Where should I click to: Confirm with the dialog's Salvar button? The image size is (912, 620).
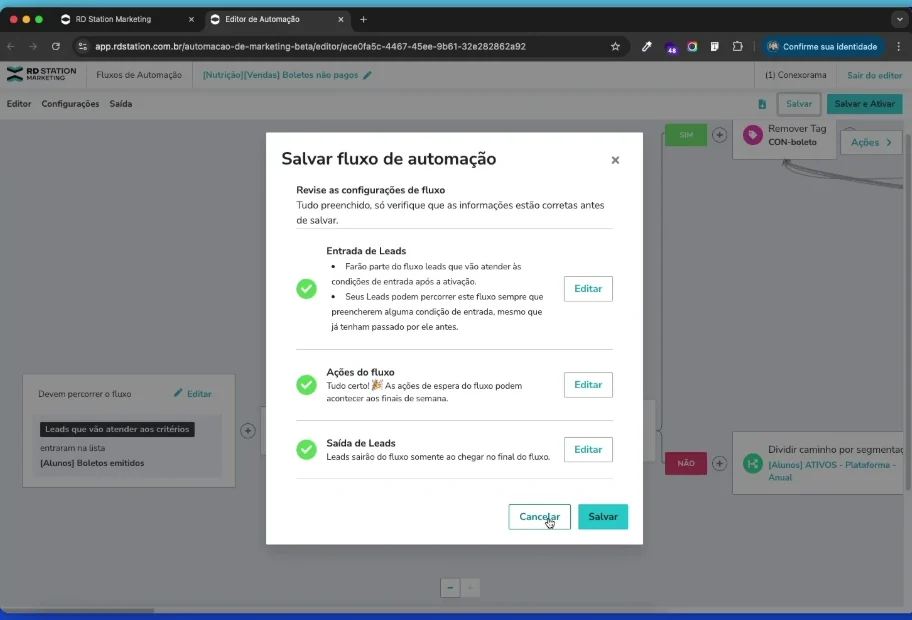coord(603,516)
